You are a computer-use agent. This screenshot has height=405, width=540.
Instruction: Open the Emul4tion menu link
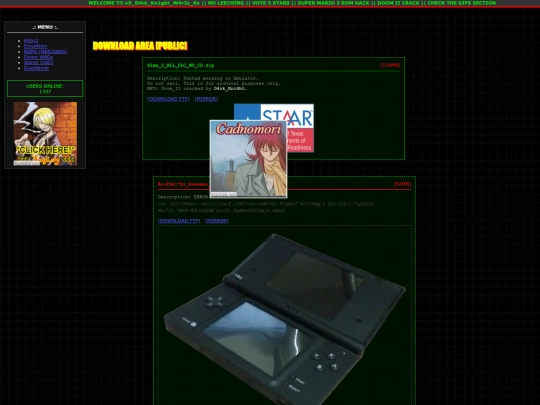[35, 46]
